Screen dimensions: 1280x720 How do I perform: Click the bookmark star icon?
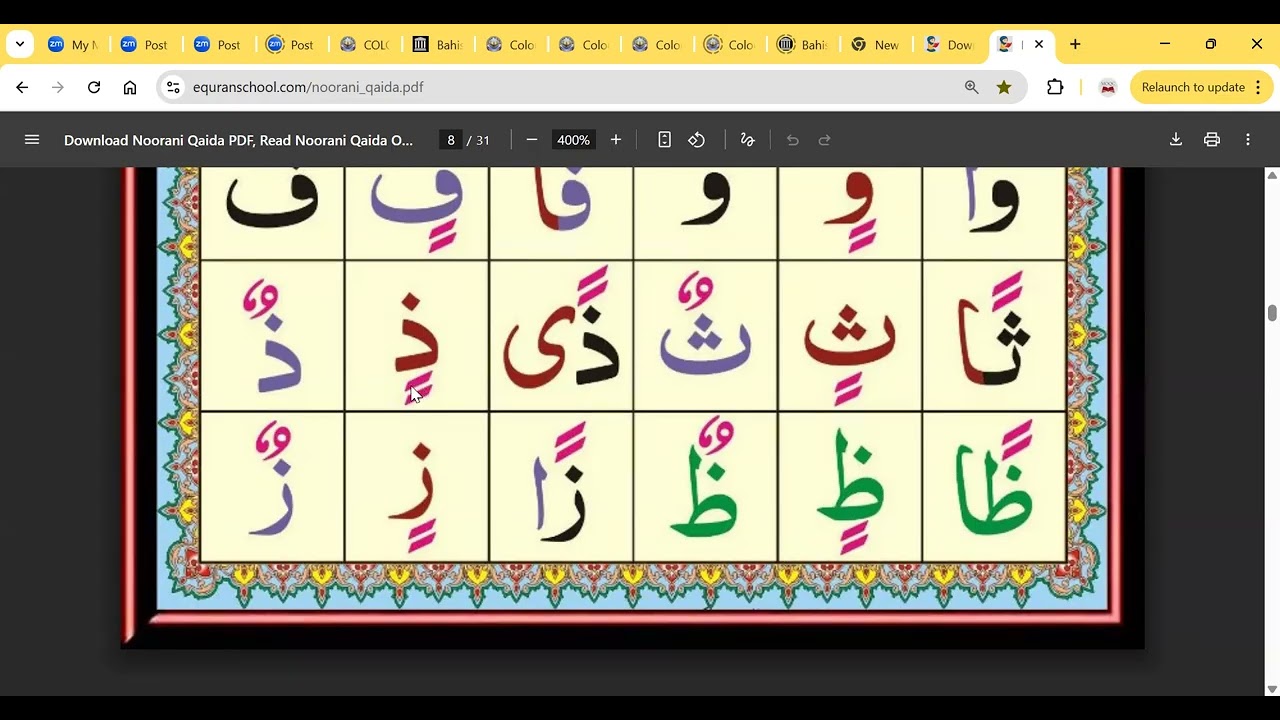[1004, 87]
